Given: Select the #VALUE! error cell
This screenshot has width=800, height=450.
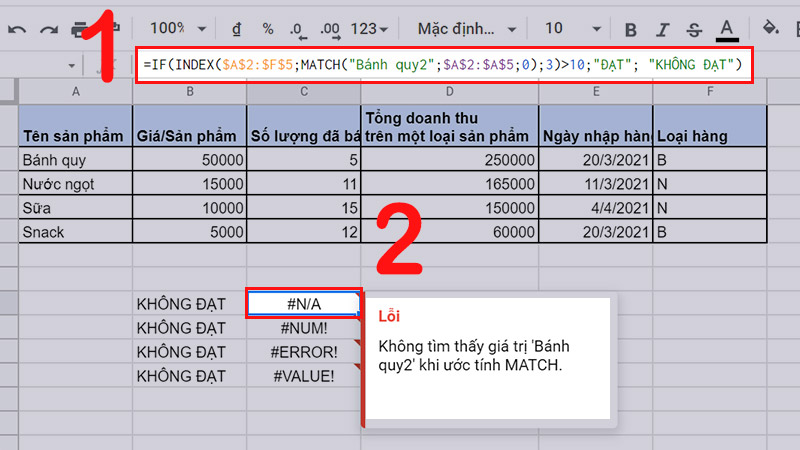Looking at the screenshot, I should [x=303, y=376].
